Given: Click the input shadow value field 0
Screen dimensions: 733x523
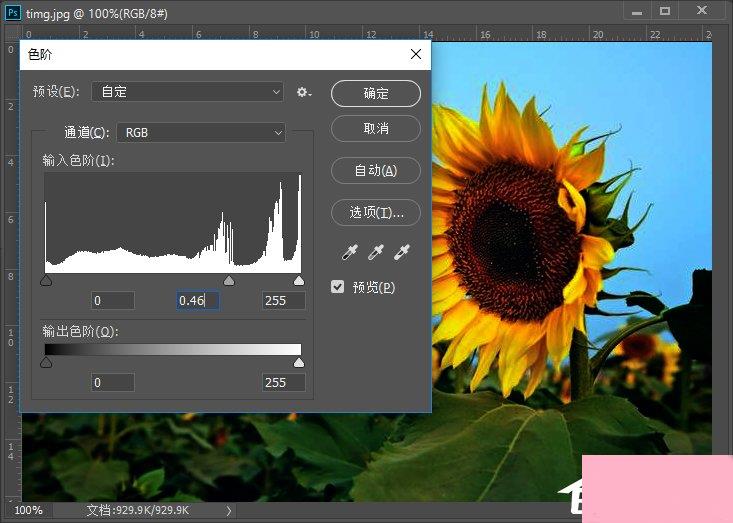Looking at the screenshot, I should pos(113,301).
